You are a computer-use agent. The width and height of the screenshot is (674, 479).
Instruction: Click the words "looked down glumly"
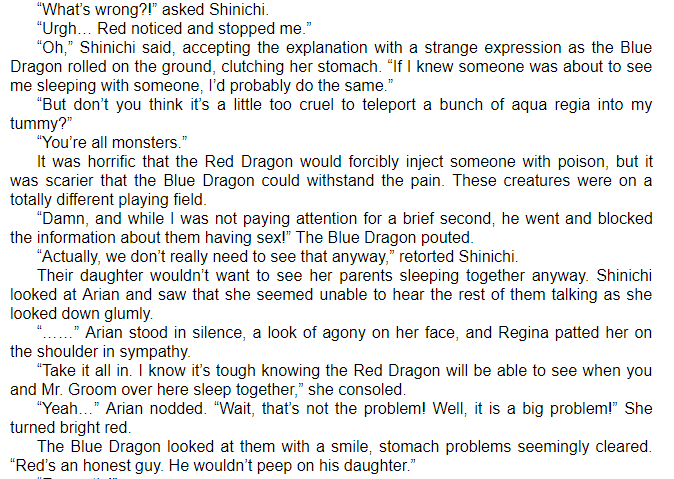[81, 313]
